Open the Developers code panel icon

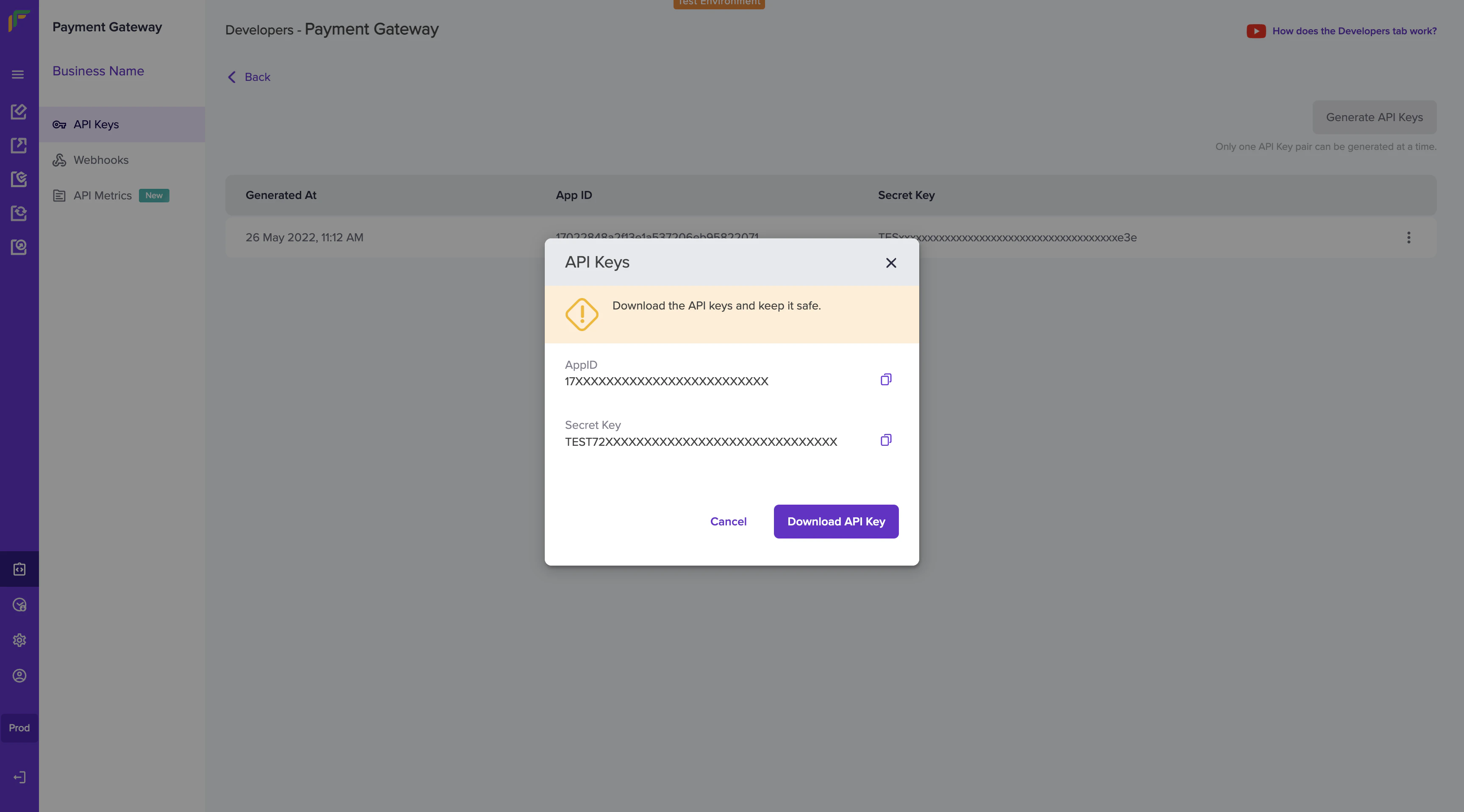[x=19, y=569]
